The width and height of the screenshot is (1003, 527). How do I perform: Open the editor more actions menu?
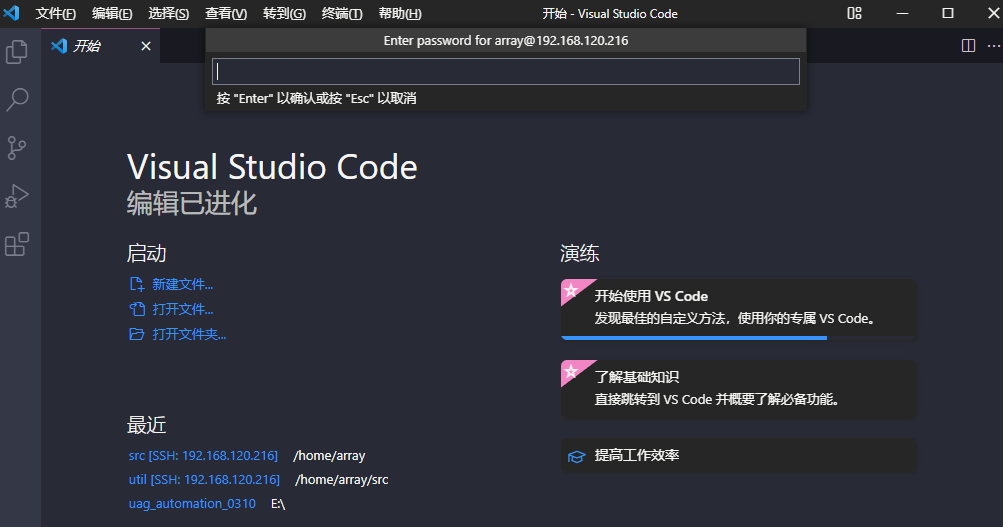993,45
